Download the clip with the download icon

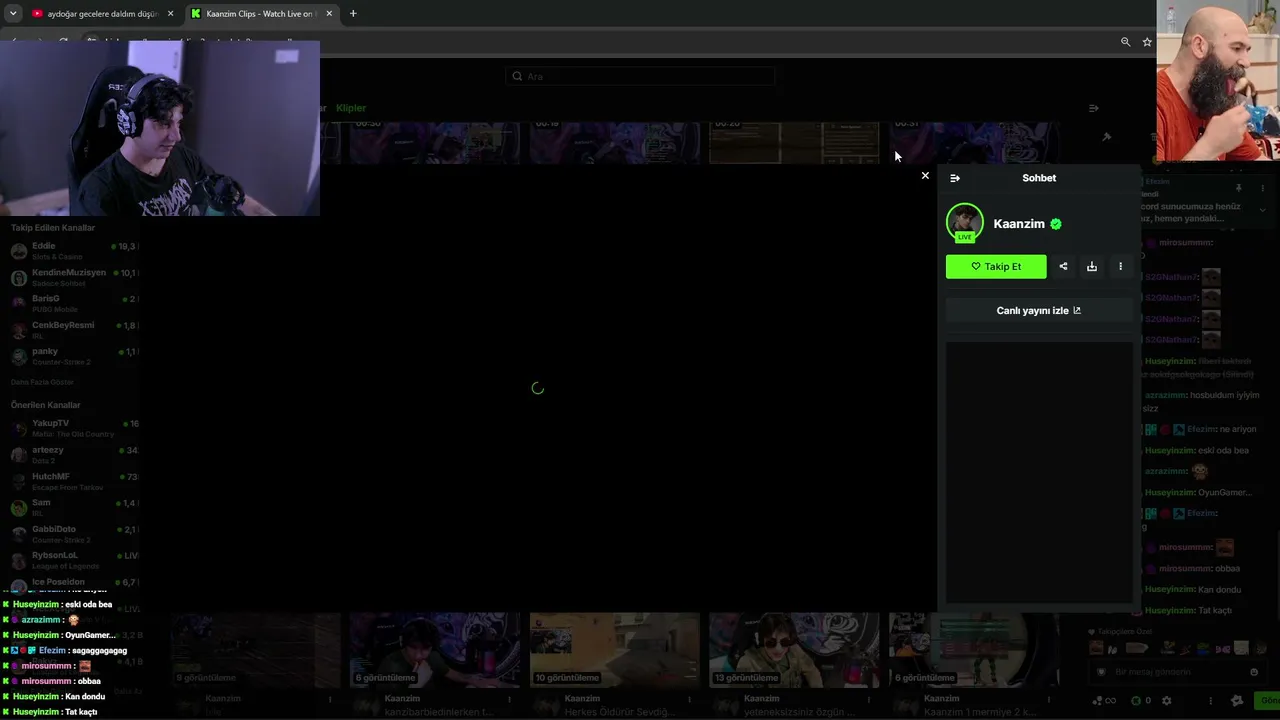click(x=1092, y=266)
